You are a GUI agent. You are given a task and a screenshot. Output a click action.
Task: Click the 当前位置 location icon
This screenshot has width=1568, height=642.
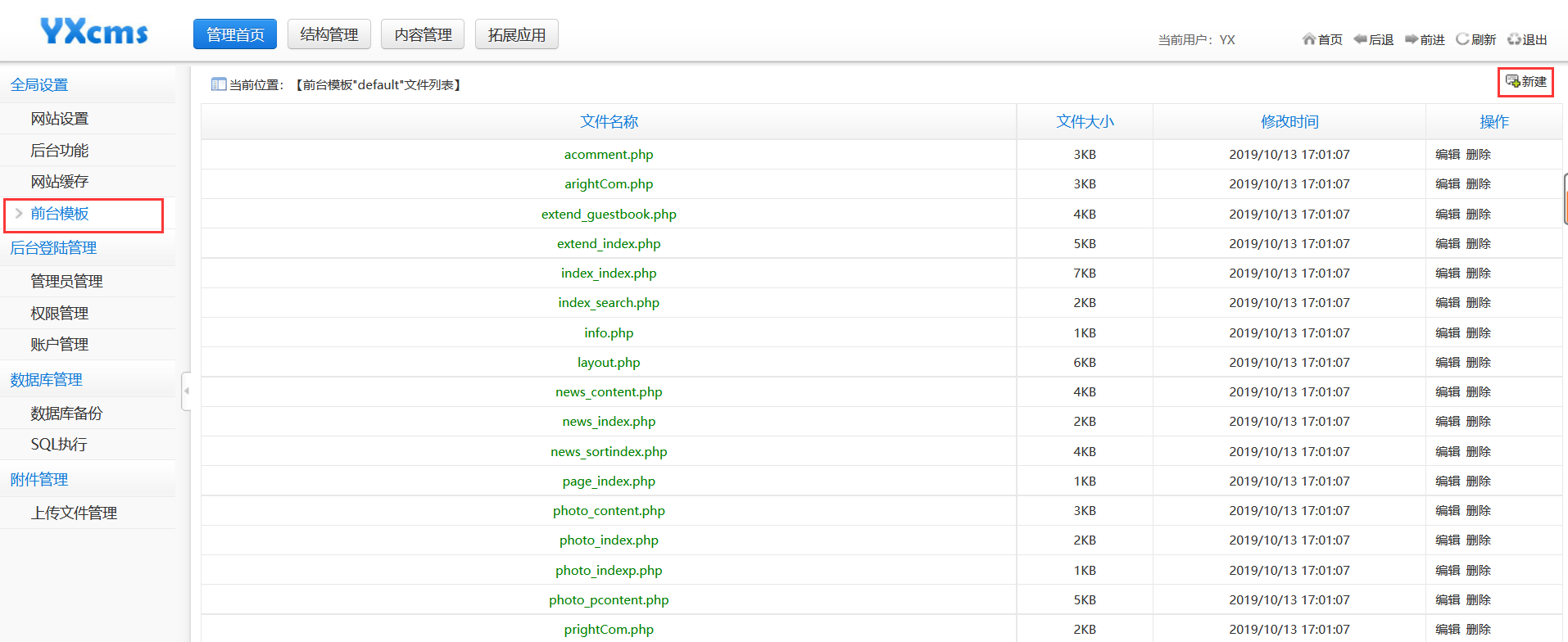pos(219,84)
